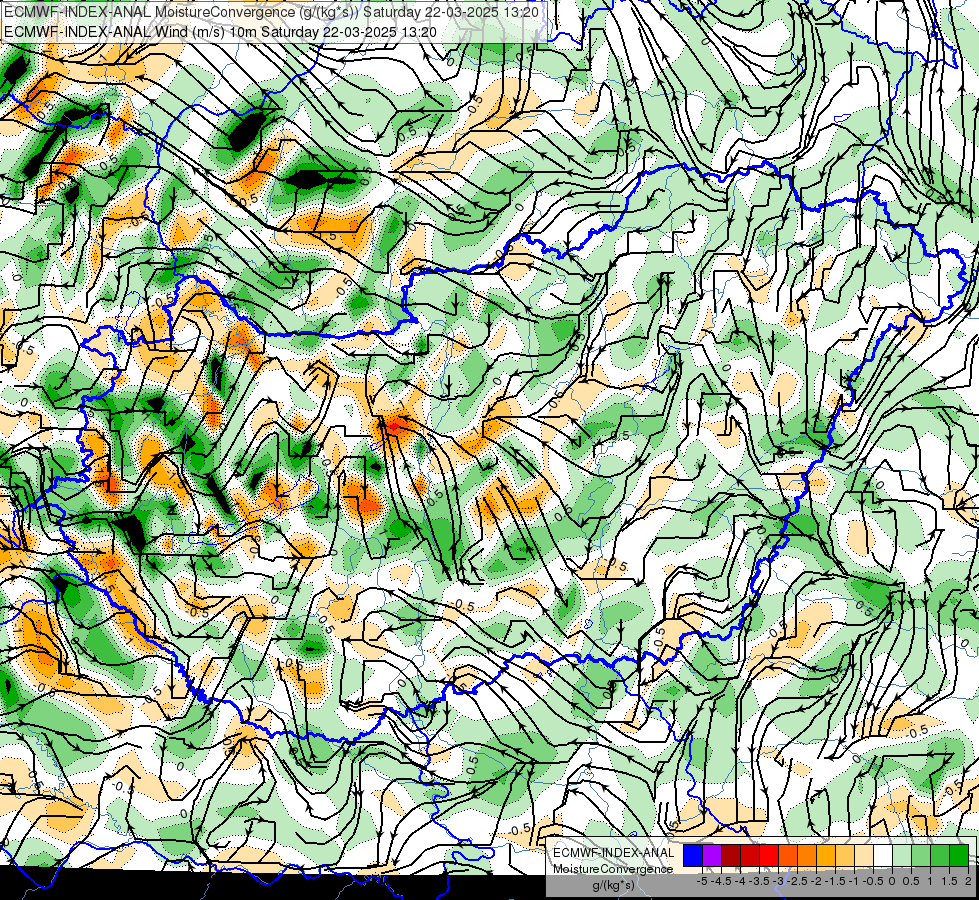The image size is (979, 900).
Task: Select the red swatch between -4 and -3.5
Action: coord(750,856)
